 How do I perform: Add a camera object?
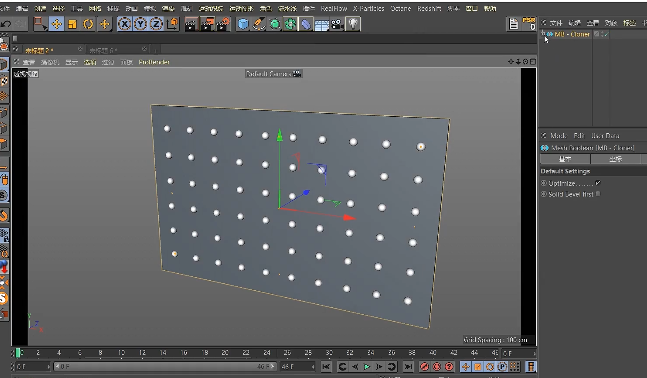click(337, 24)
